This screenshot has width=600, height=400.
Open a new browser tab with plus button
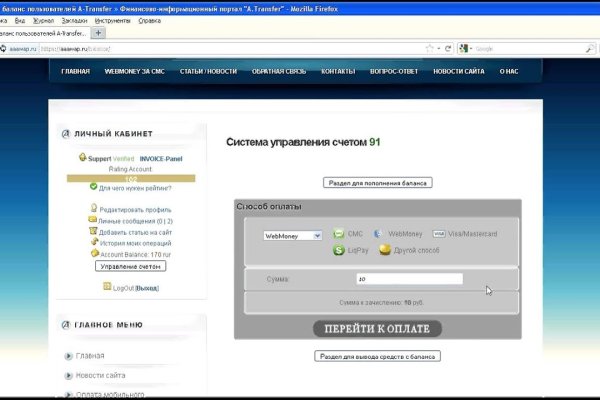point(99,33)
